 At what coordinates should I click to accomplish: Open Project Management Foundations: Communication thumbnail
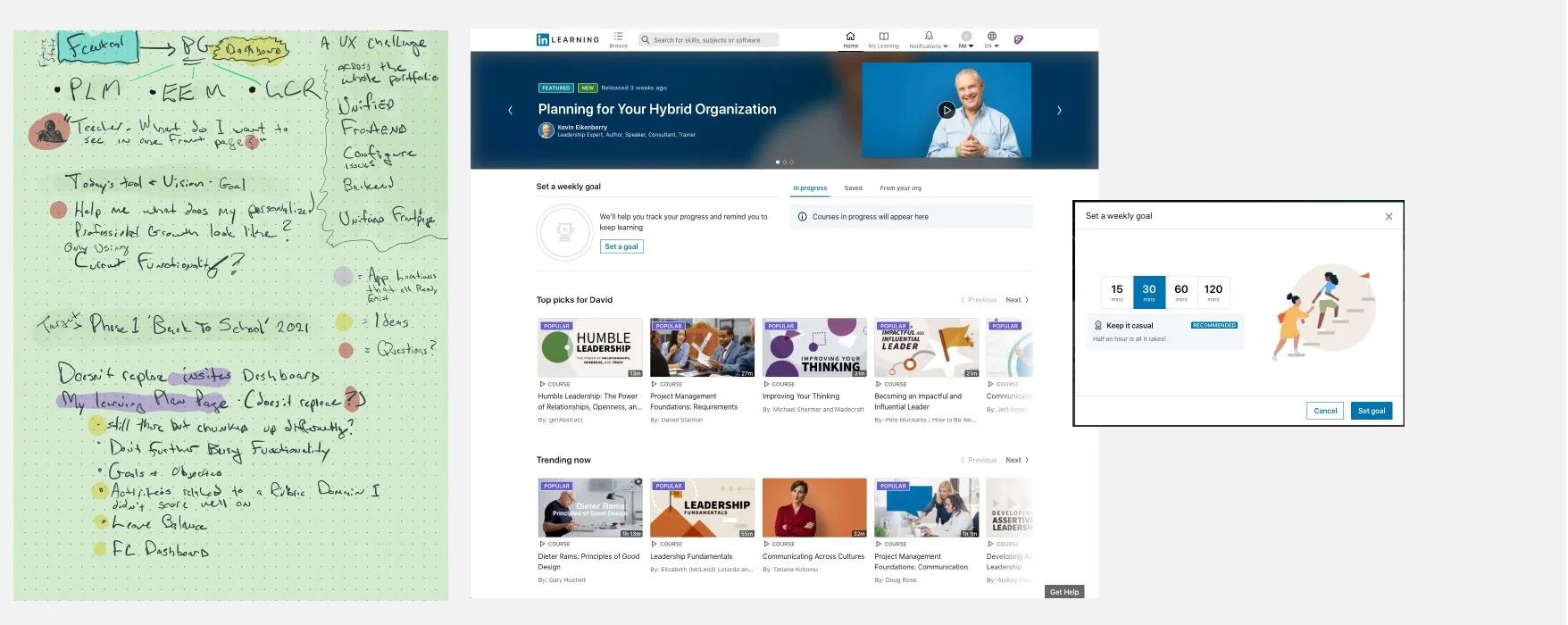tap(927, 507)
